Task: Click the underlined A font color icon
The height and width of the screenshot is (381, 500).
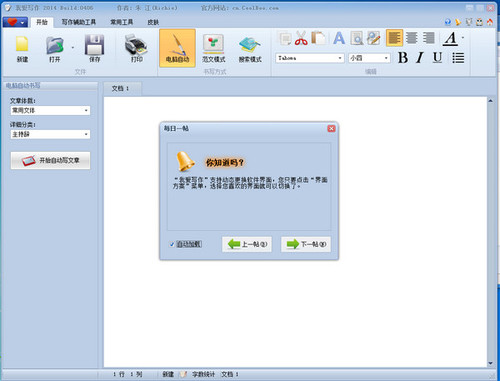Action: (x=451, y=38)
